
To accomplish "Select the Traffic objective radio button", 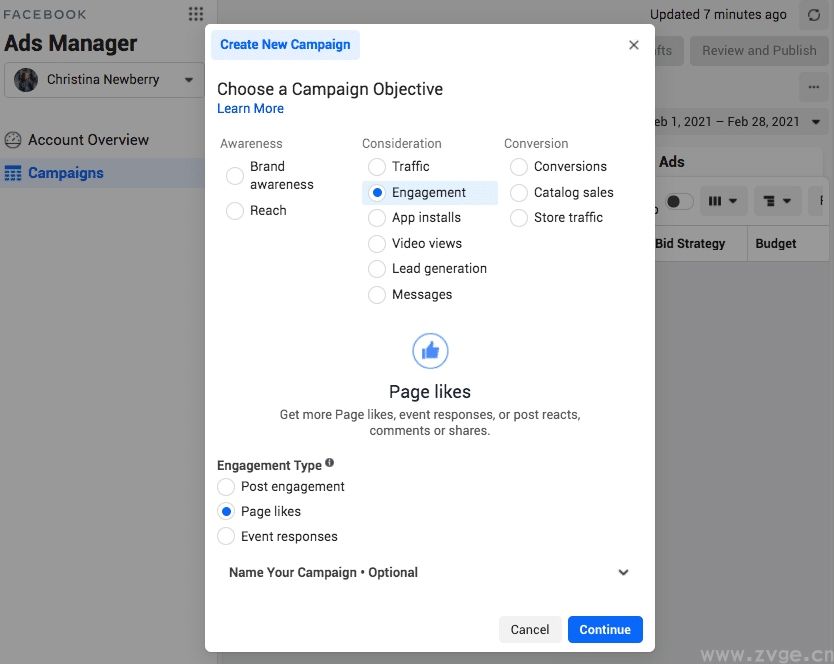I will tap(377, 167).
